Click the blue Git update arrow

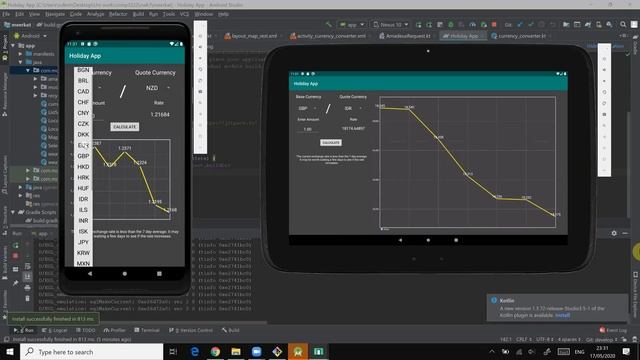point(520,24)
